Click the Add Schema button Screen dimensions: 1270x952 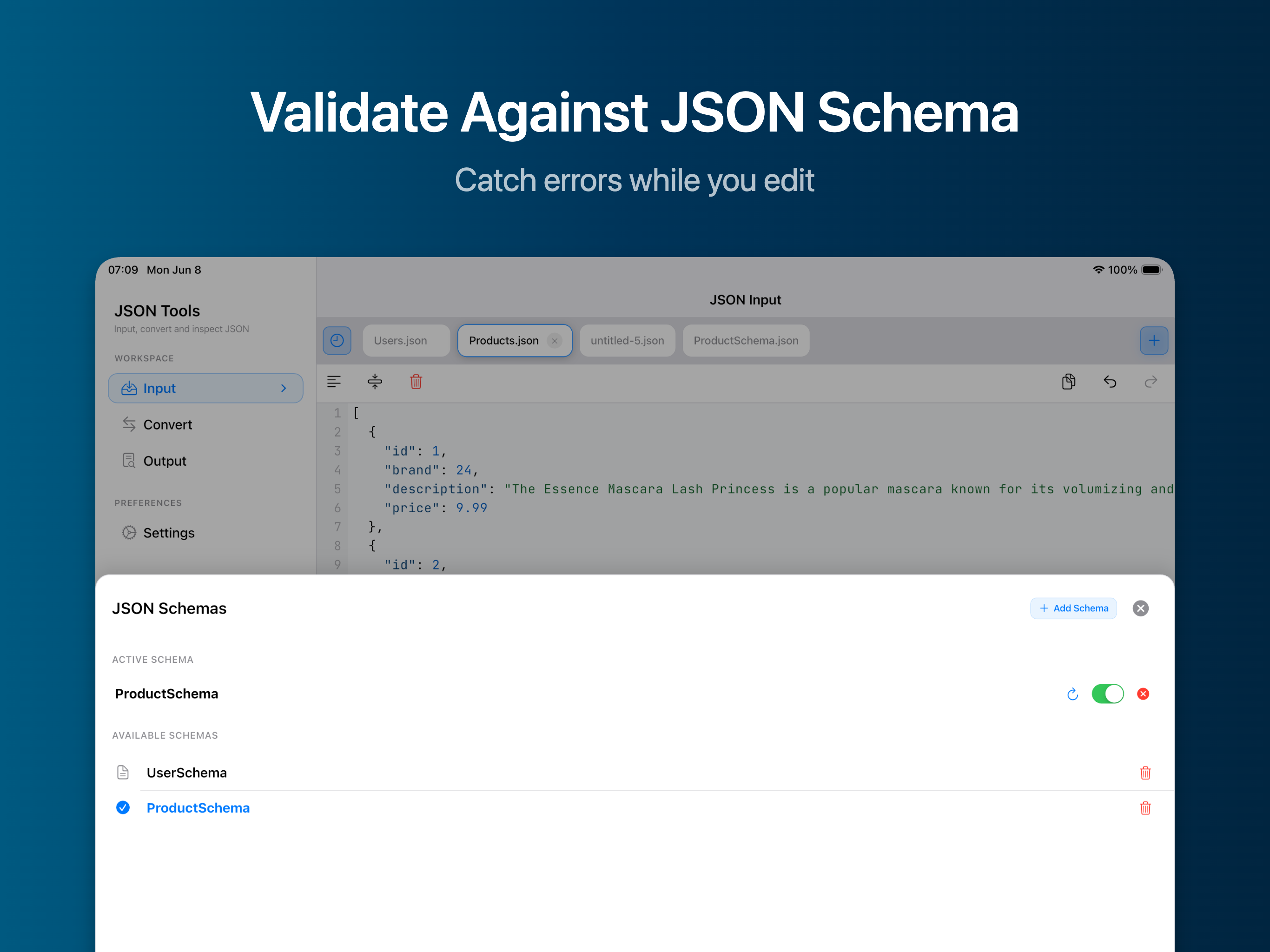click(x=1073, y=608)
